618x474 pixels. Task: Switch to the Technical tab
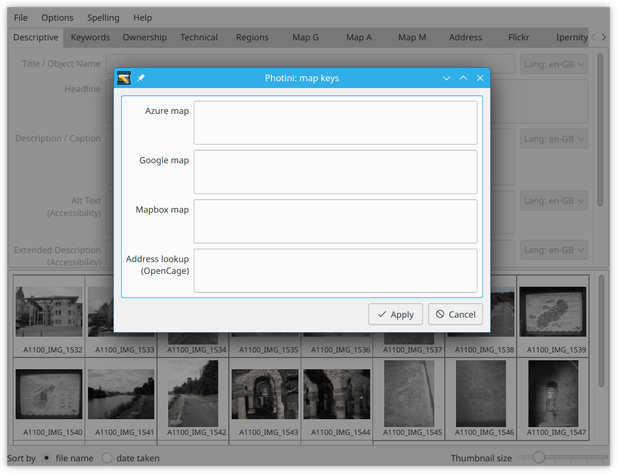coord(199,37)
